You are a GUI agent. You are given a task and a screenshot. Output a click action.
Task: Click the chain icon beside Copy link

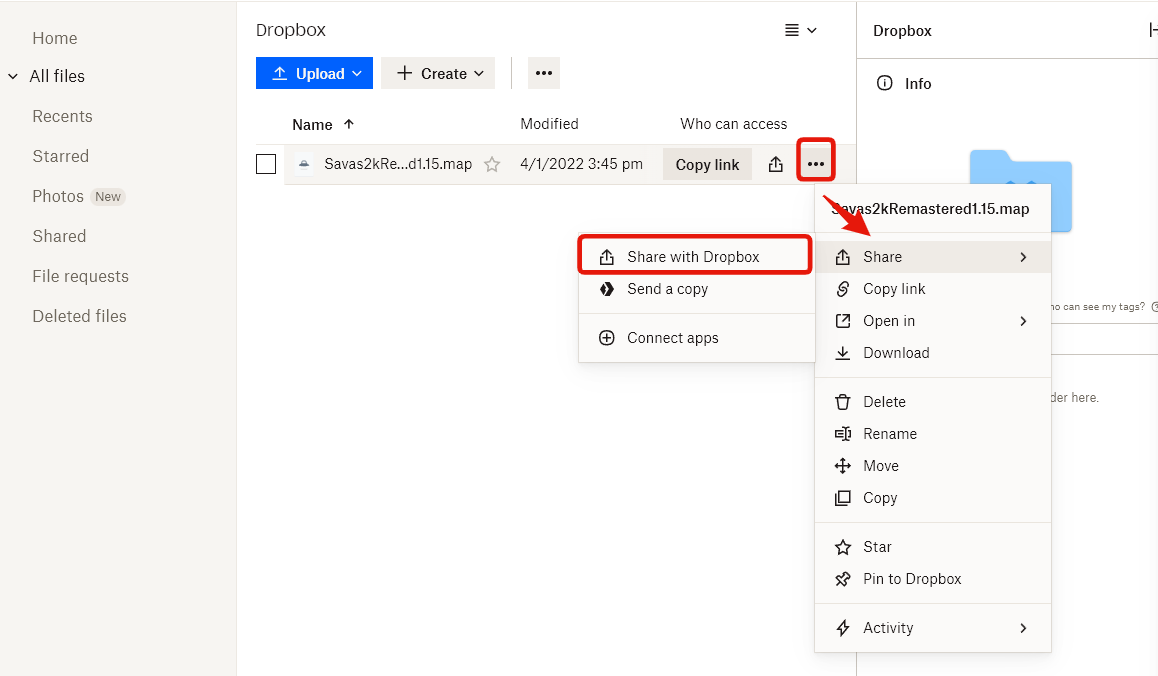tap(843, 289)
